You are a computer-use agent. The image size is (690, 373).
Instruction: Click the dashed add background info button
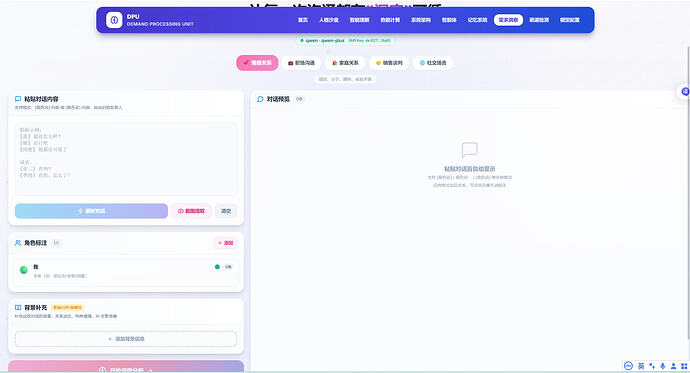tap(126, 339)
